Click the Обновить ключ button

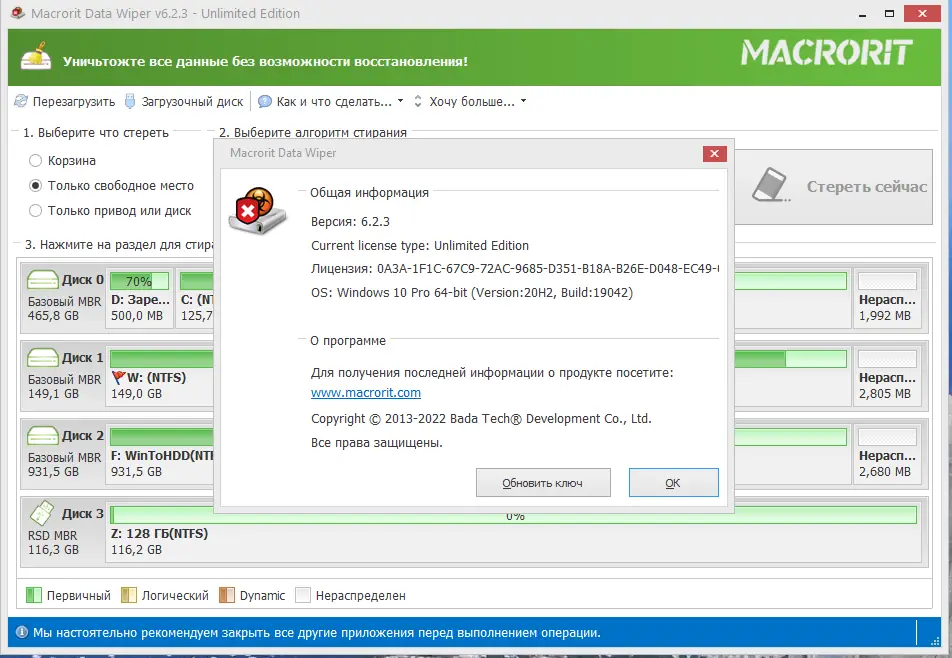[x=543, y=483]
